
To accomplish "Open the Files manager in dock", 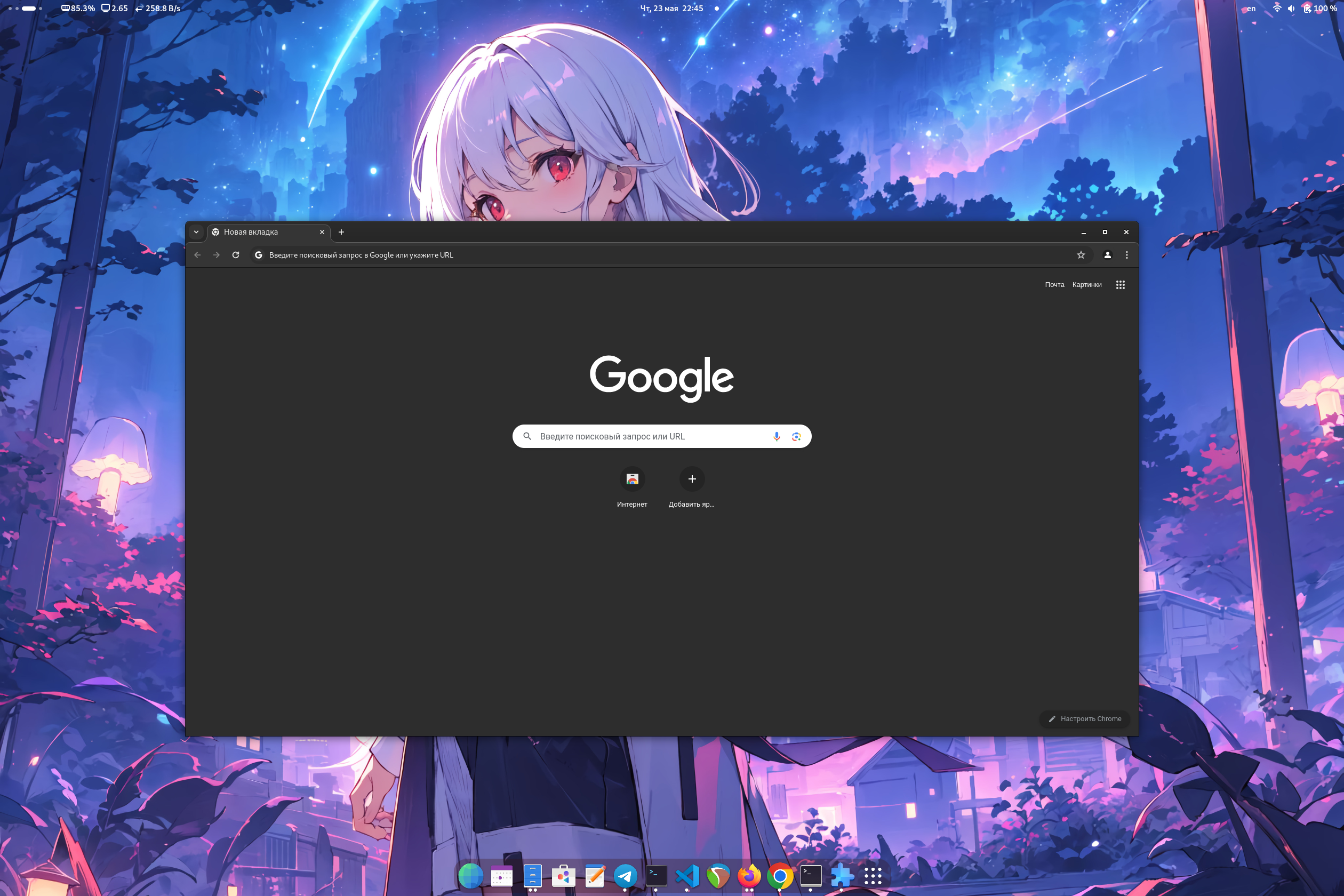I will pos(533,875).
